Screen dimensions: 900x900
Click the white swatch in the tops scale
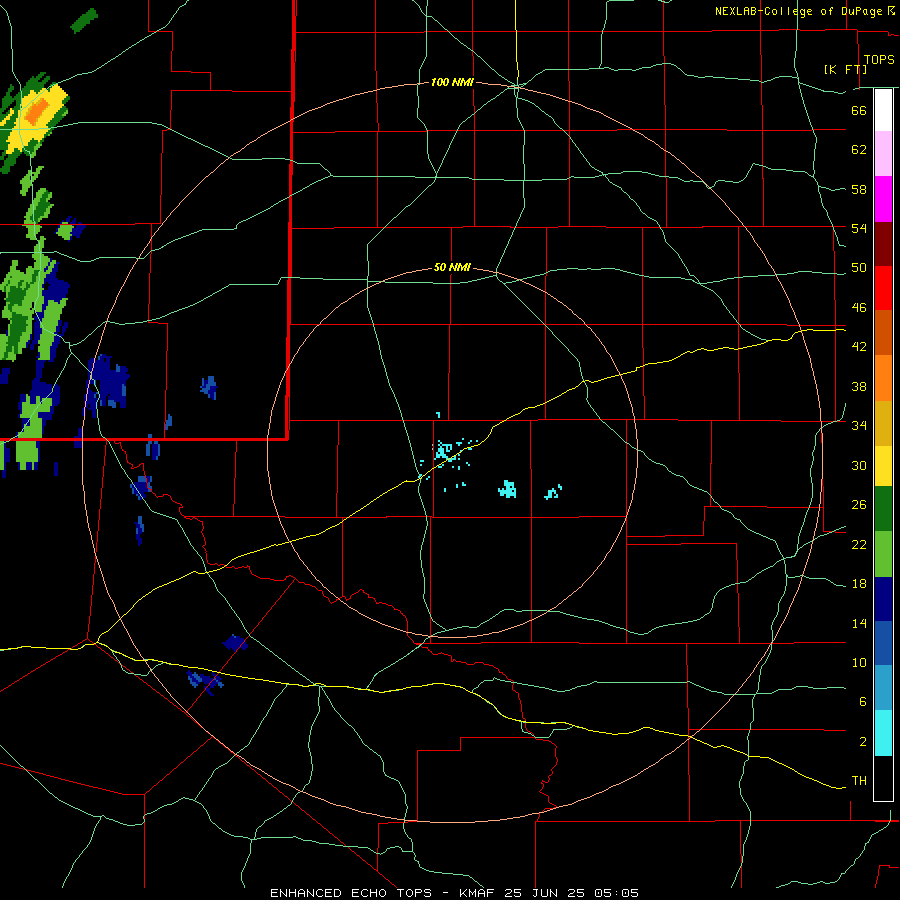tap(883, 110)
